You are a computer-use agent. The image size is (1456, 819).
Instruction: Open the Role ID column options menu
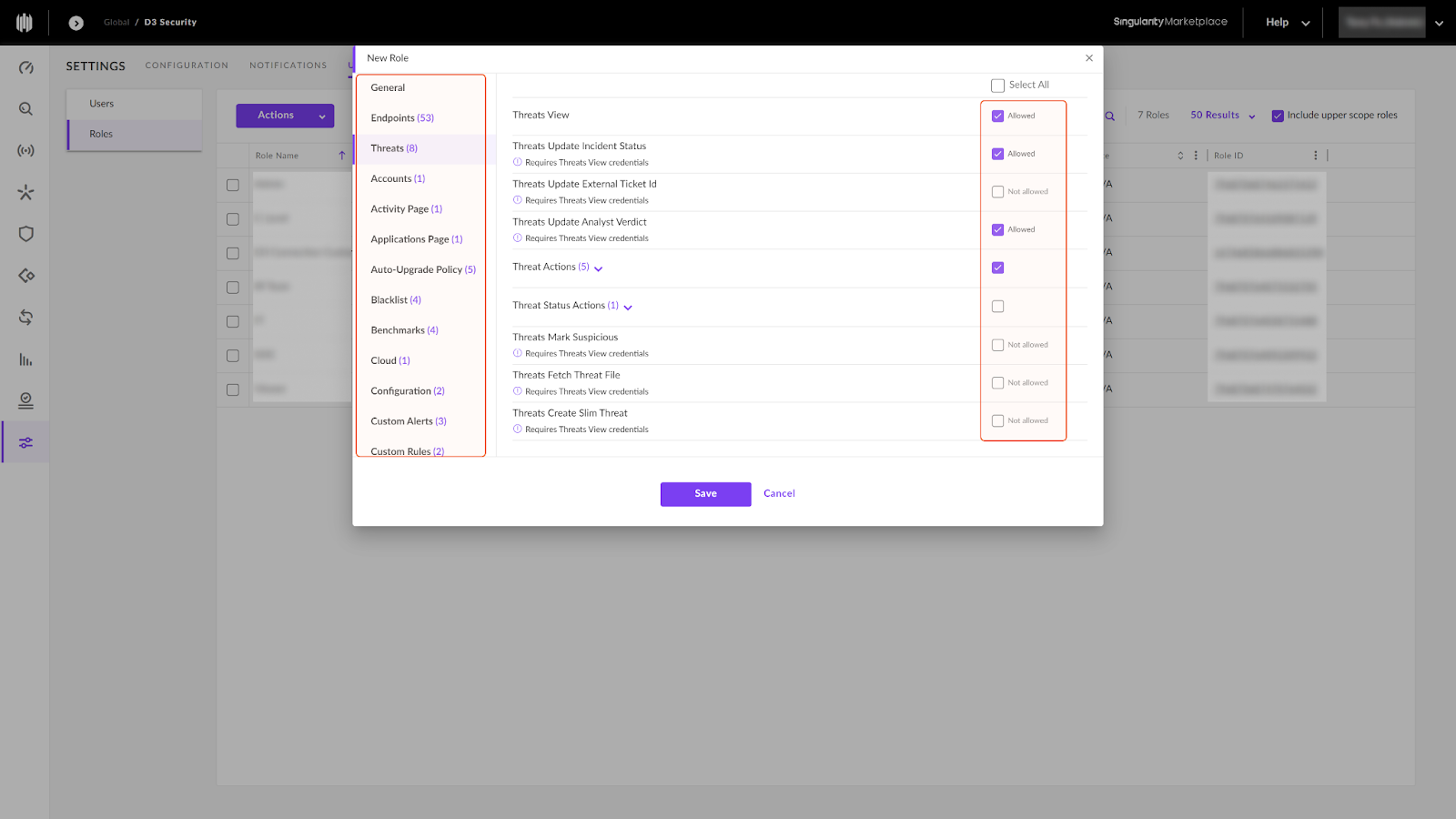(1315, 156)
